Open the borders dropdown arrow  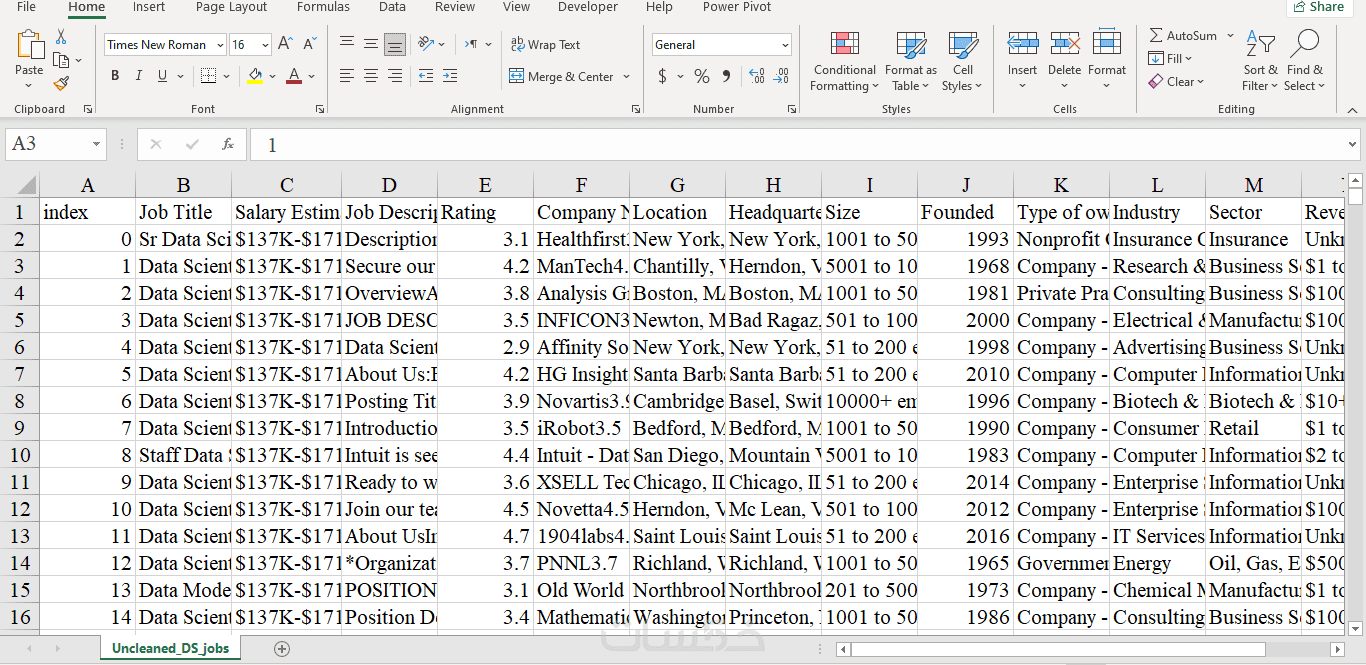[x=226, y=76]
